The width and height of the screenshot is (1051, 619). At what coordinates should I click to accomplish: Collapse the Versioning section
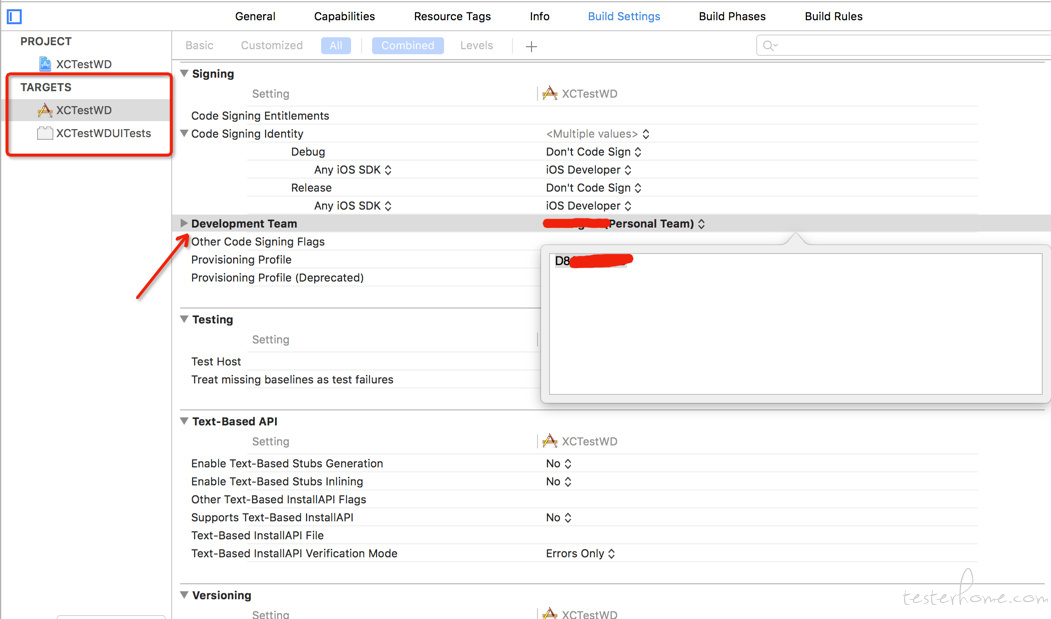click(184, 595)
